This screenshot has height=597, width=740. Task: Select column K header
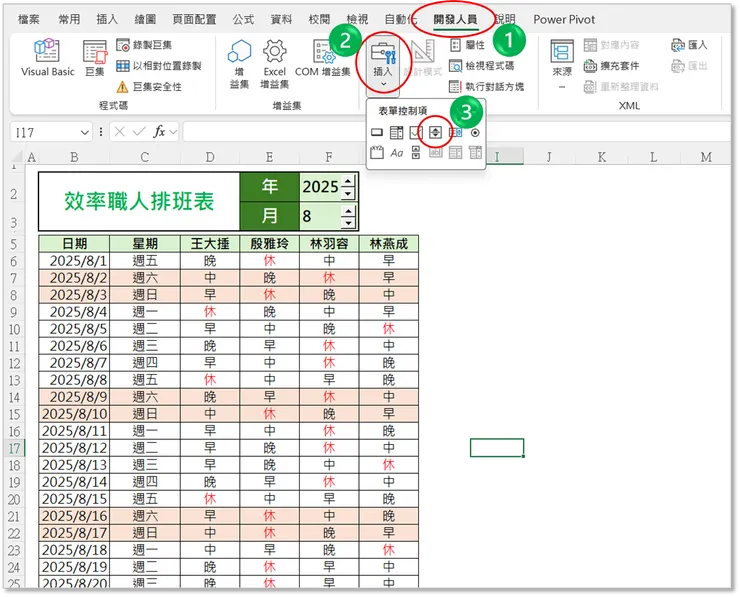point(602,157)
